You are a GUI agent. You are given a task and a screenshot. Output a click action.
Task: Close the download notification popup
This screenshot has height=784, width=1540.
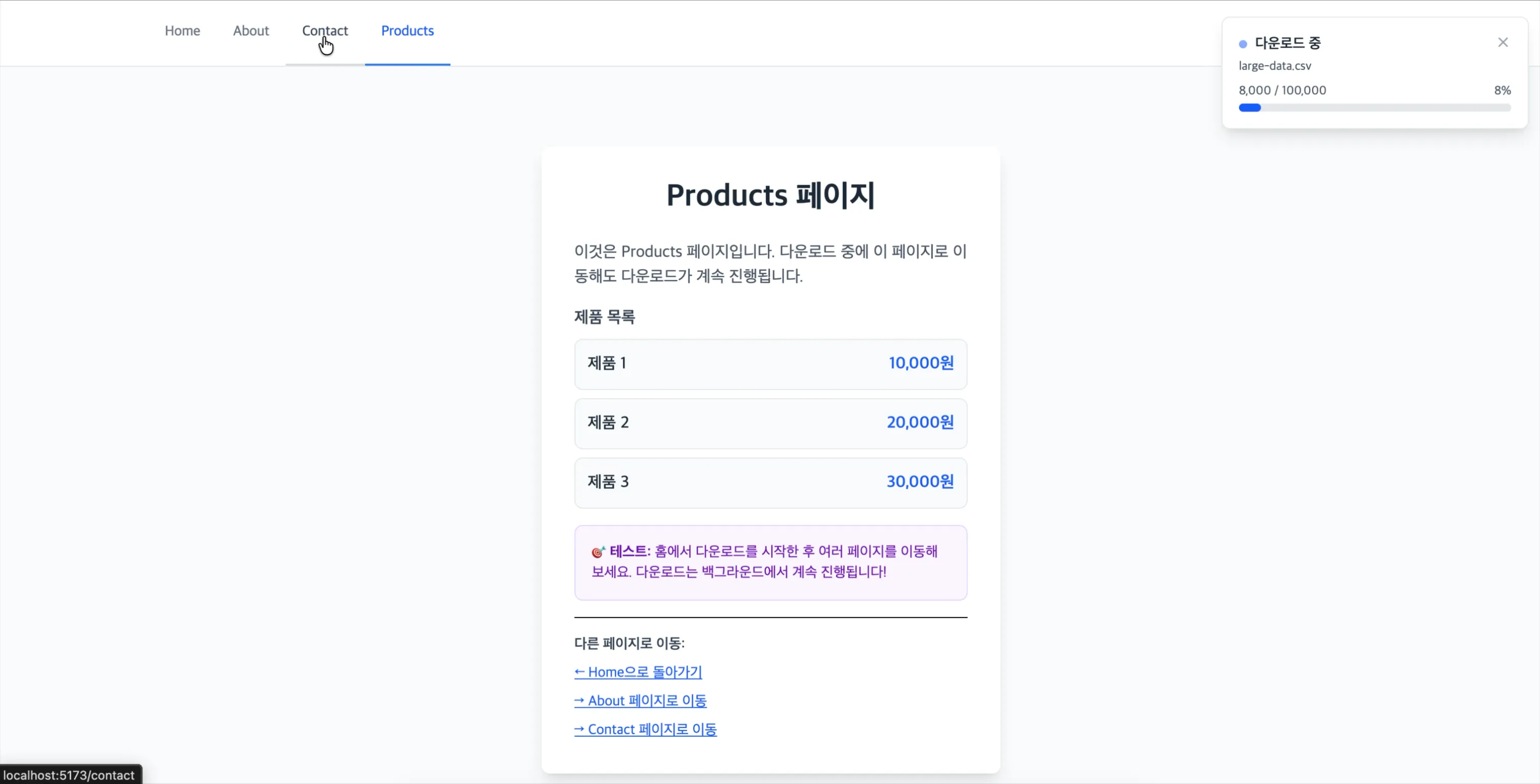(1502, 42)
